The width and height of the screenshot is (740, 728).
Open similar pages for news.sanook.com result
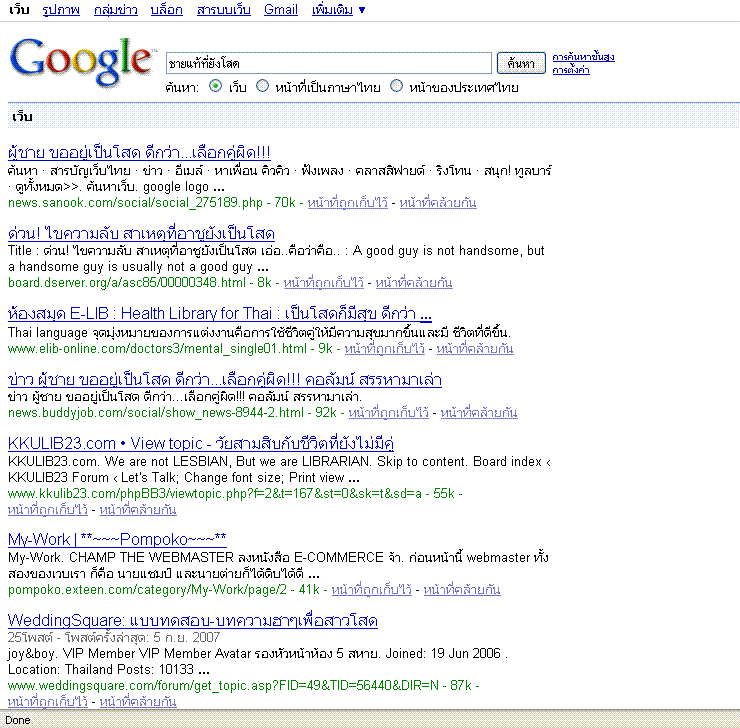(x=438, y=203)
